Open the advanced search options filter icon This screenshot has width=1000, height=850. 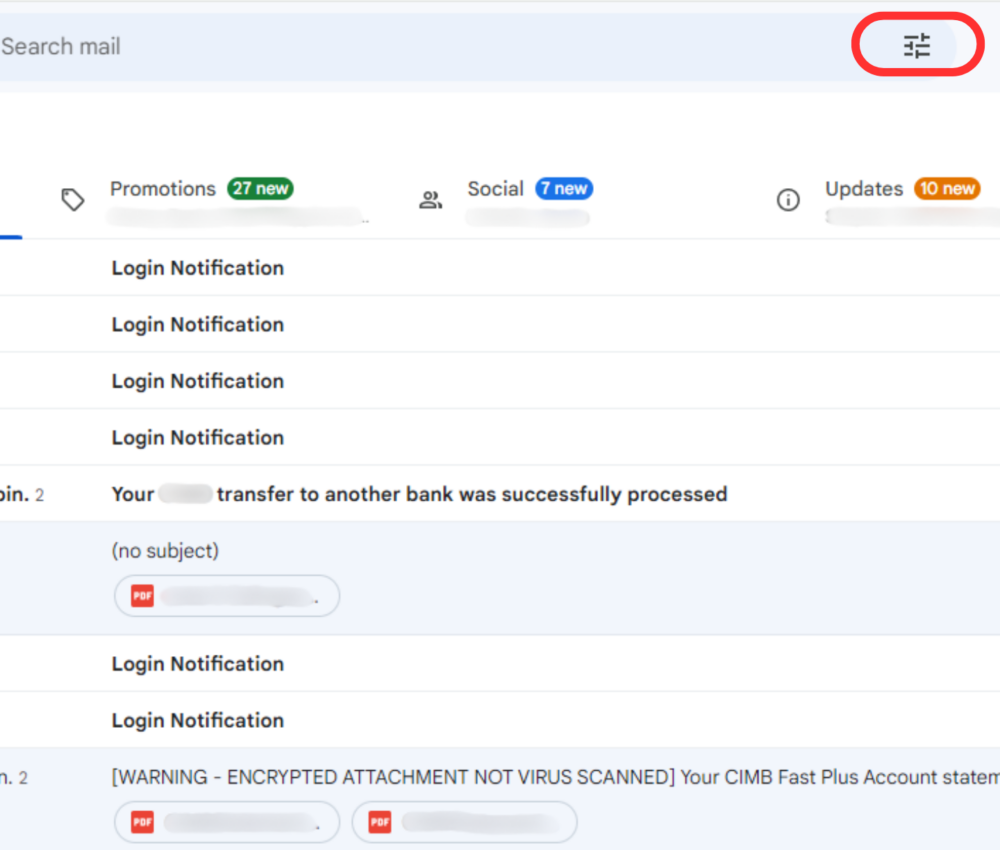pyautogui.click(x=916, y=44)
